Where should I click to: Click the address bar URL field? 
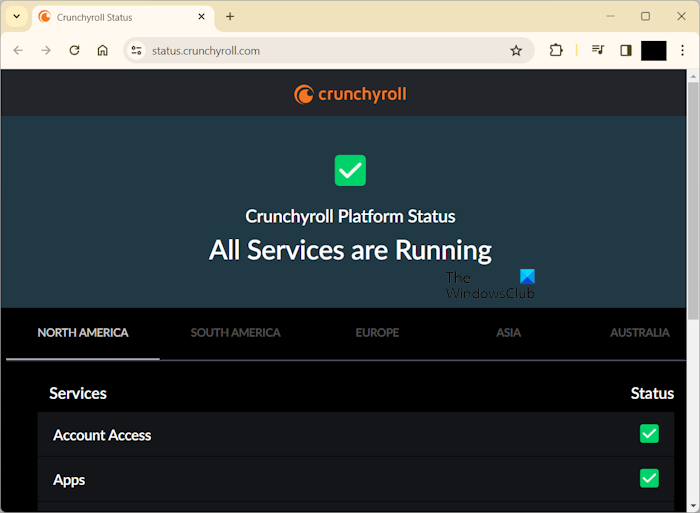tap(328, 50)
